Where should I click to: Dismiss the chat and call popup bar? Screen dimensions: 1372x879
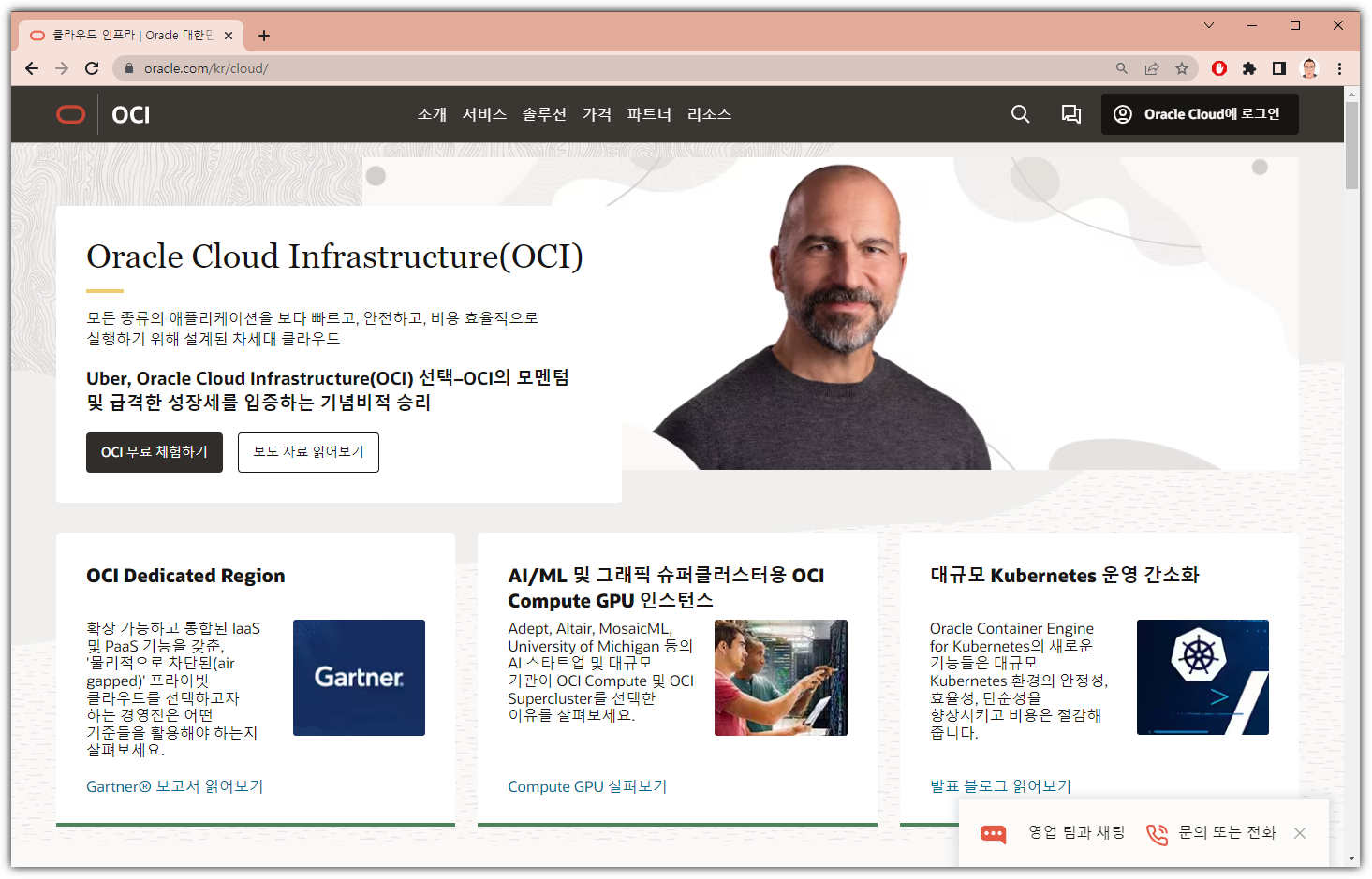(1300, 833)
